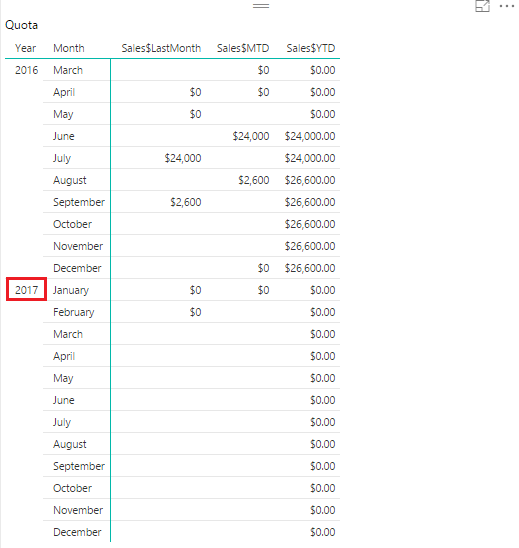Viewport: 519px width, 548px height.
Task: Click $0 MTD value for March 2016
Action: pyautogui.click(x=264, y=70)
